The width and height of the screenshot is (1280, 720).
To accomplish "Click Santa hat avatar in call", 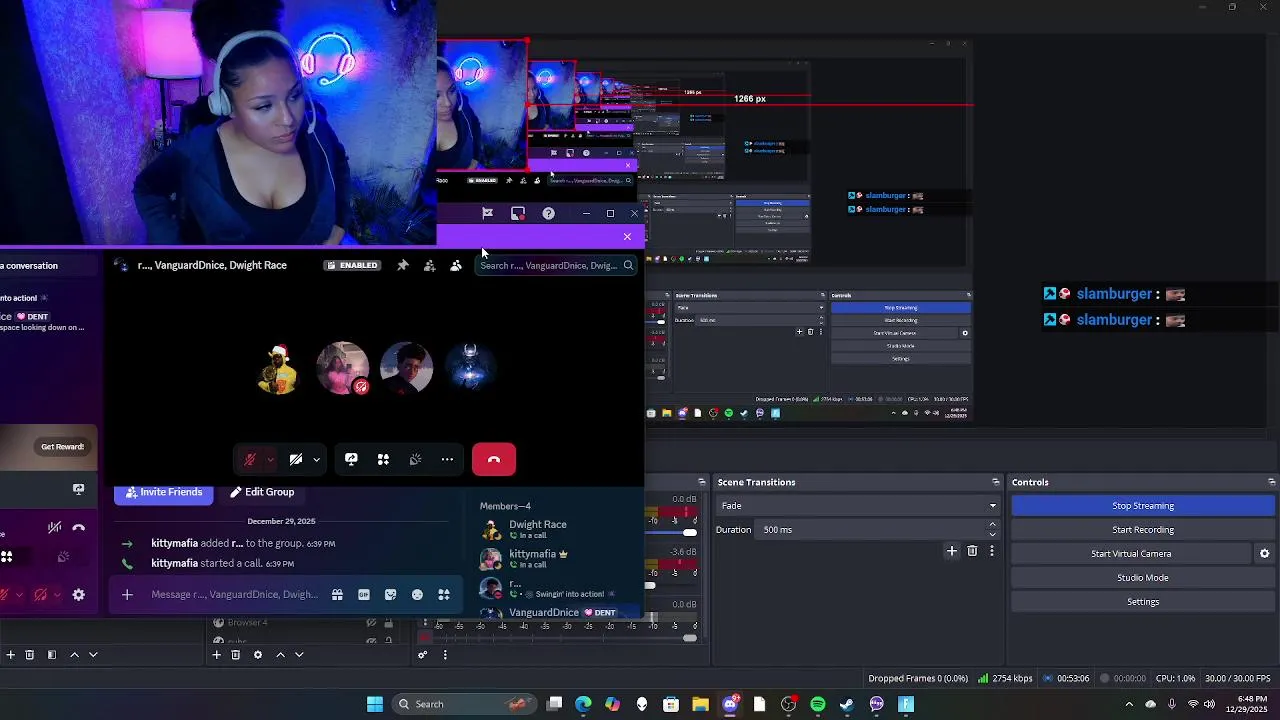I will tap(278, 368).
